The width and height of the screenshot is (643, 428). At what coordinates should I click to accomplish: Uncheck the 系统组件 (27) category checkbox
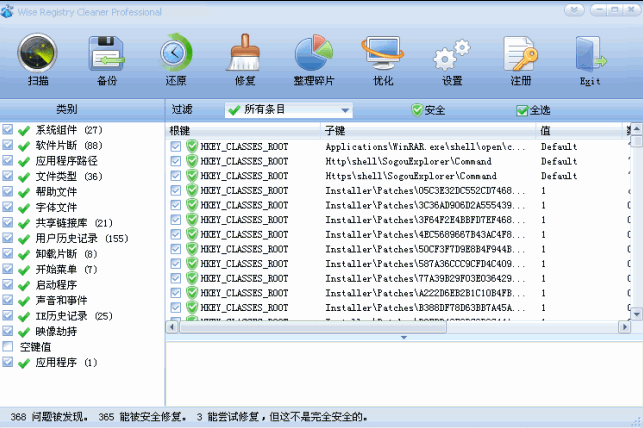pyautogui.click(x=7, y=130)
